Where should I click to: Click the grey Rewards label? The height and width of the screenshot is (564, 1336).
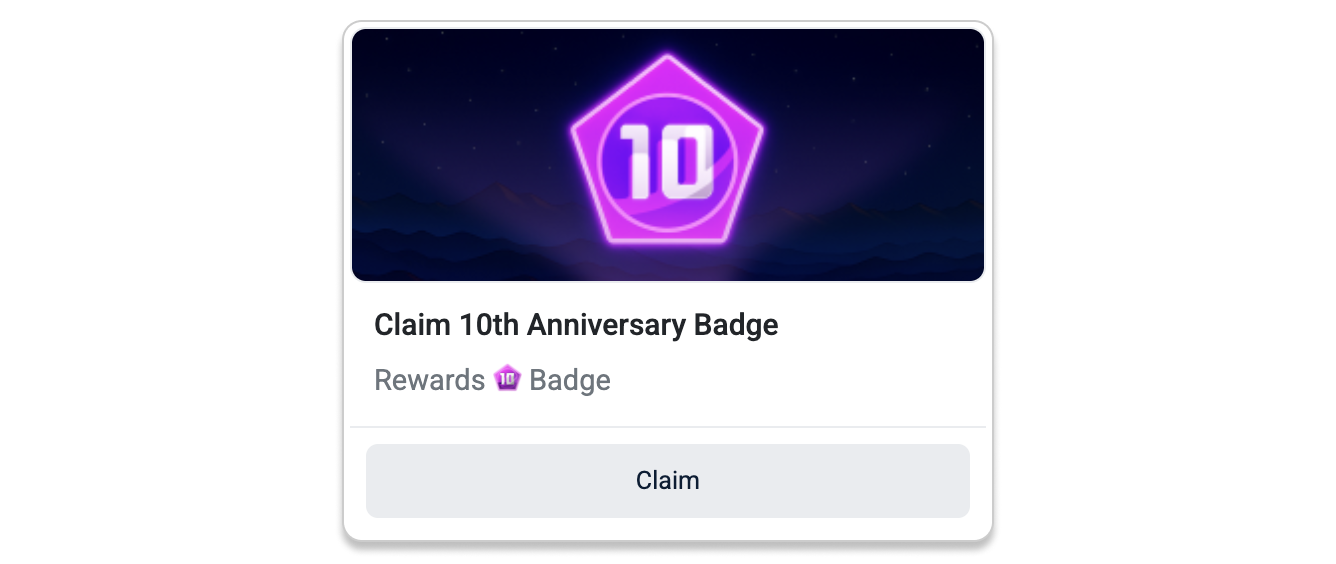click(429, 380)
